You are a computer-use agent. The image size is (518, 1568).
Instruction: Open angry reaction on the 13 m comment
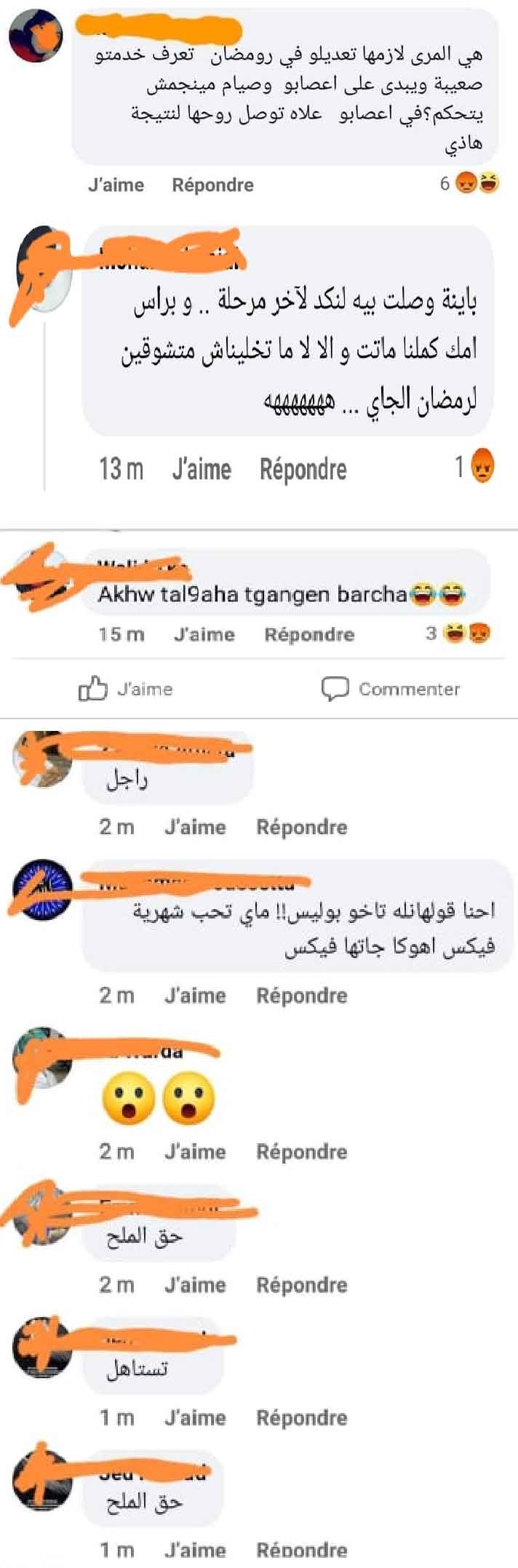coord(483,466)
